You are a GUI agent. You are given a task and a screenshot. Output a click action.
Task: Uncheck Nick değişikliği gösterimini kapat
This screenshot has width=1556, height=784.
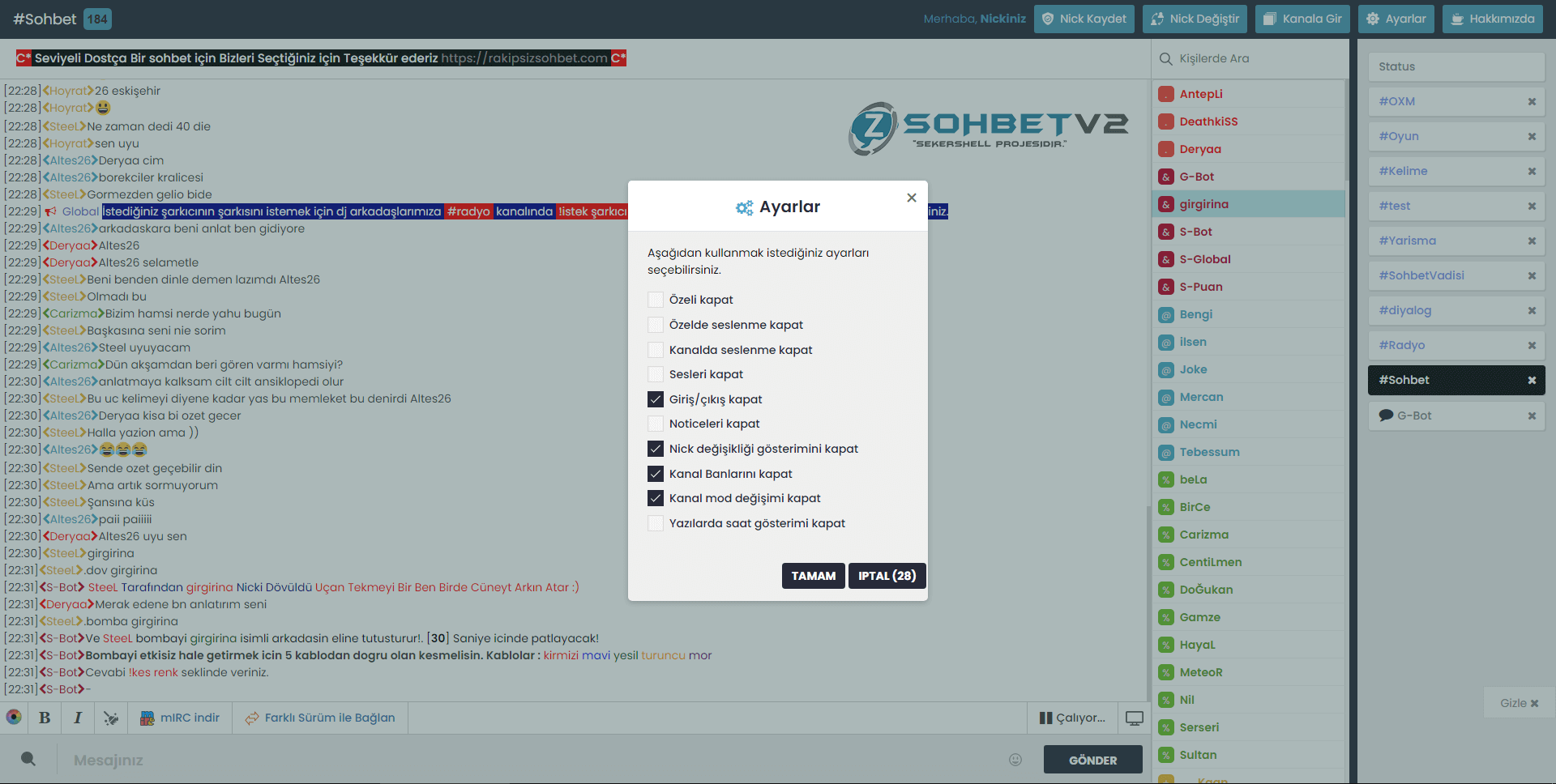point(656,449)
